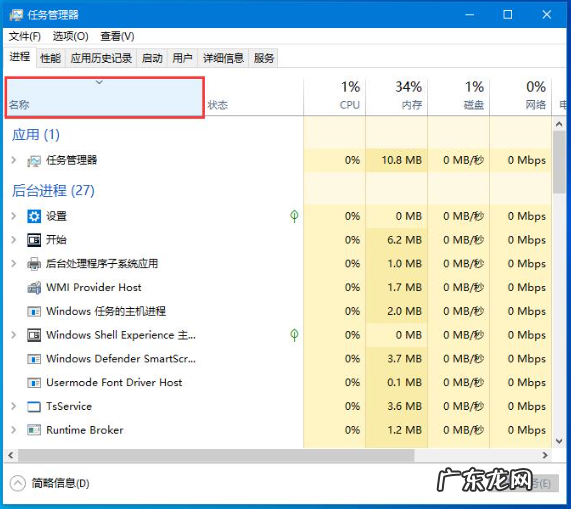This screenshot has width=571, height=509.
Task: Click the Task Manager title bar icon
Action: coord(16,15)
